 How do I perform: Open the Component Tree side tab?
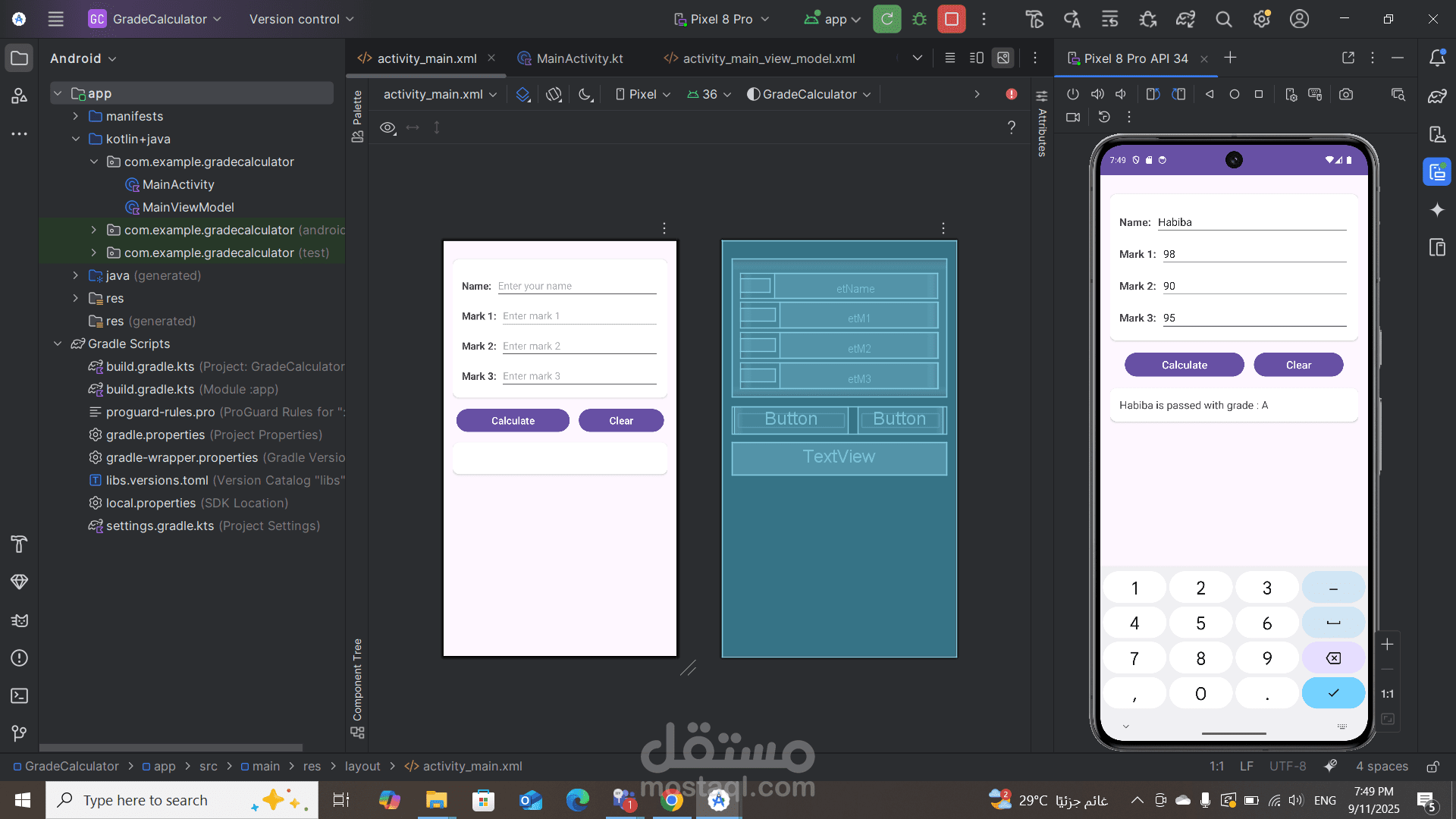pyautogui.click(x=357, y=688)
